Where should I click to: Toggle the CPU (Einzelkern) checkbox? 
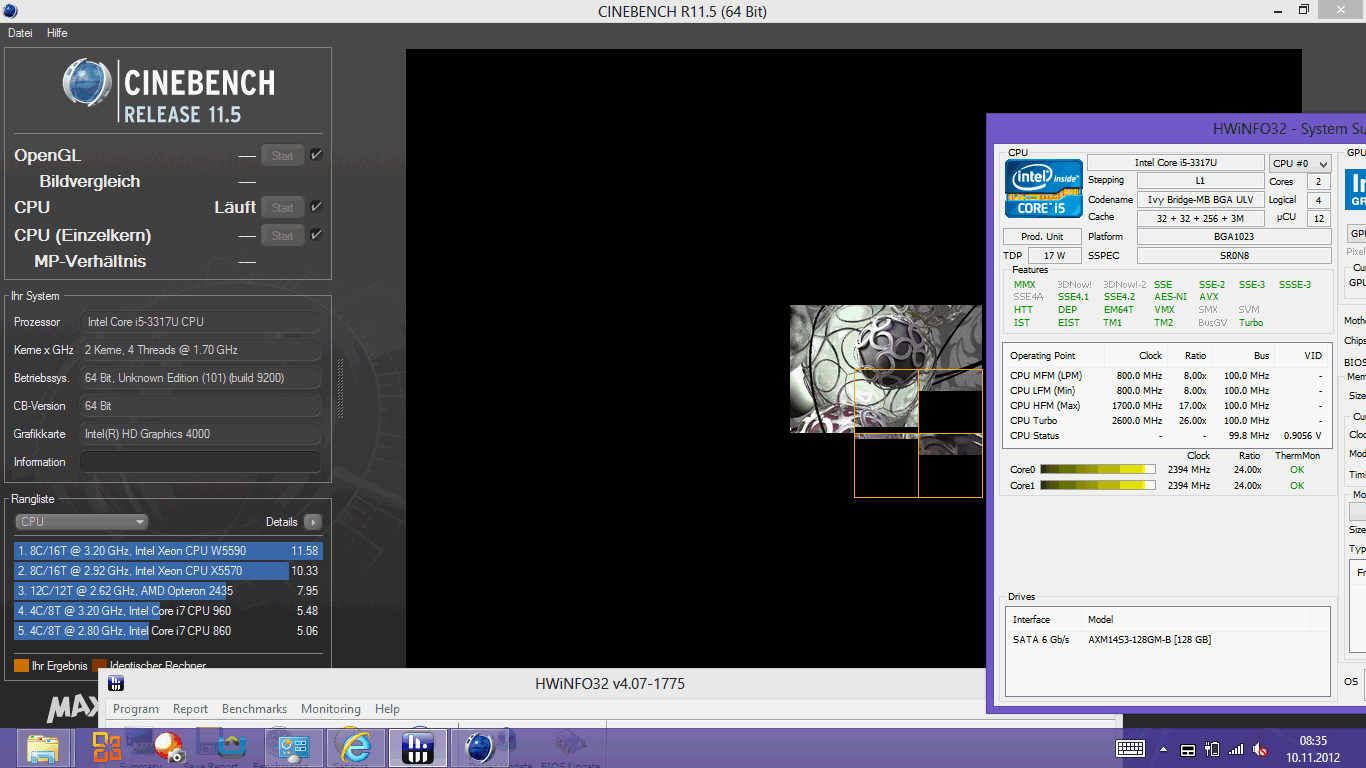click(x=316, y=235)
